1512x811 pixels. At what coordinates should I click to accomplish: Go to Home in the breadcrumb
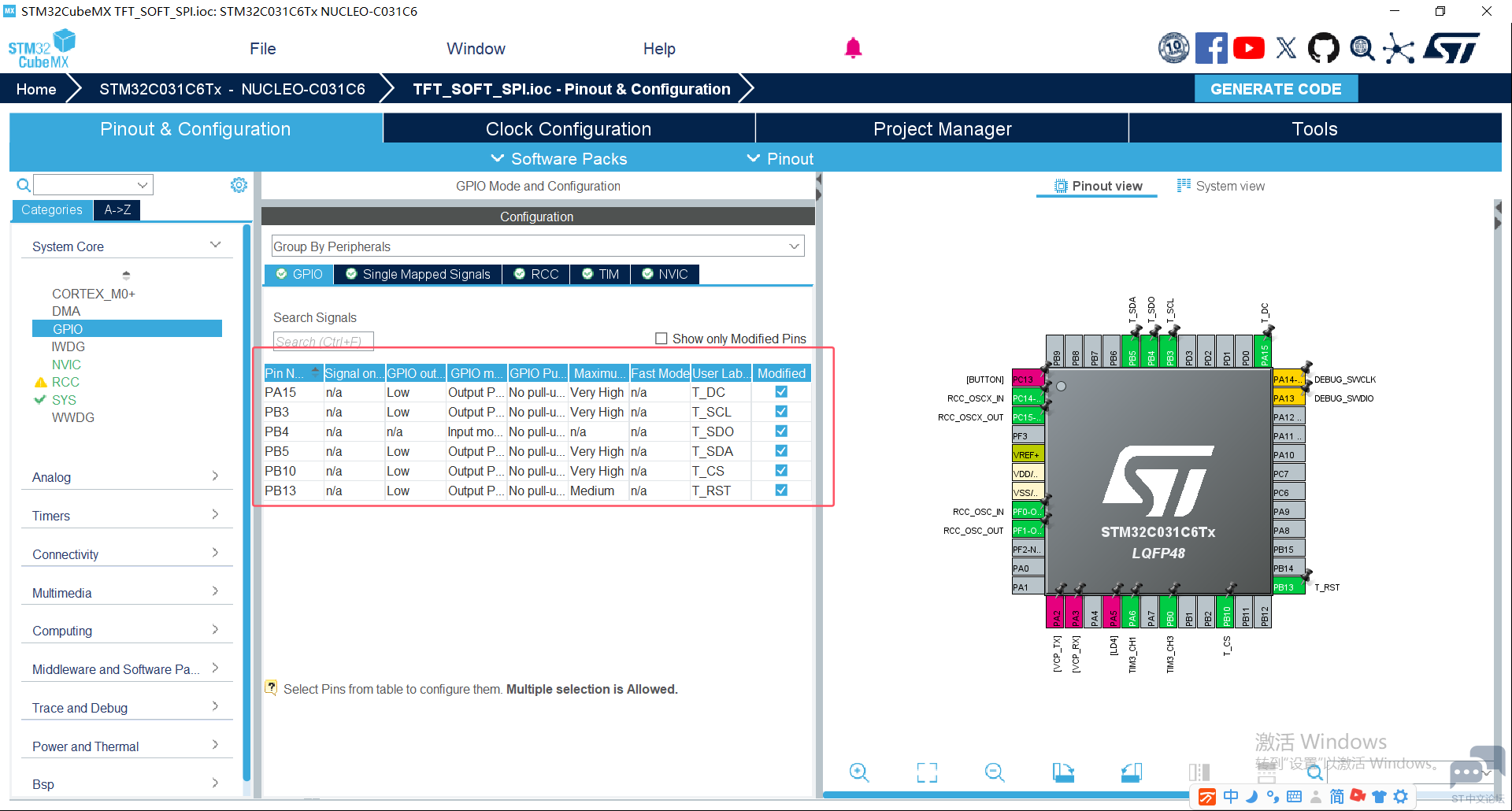(x=36, y=89)
